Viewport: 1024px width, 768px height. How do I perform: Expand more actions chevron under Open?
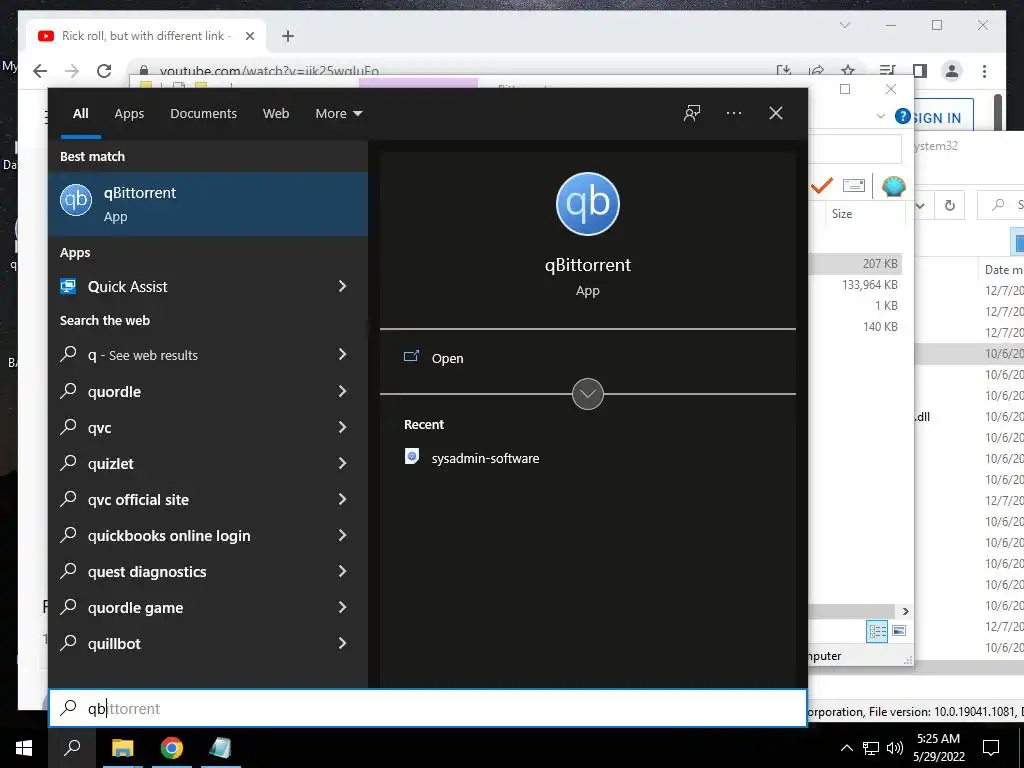point(588,394)
